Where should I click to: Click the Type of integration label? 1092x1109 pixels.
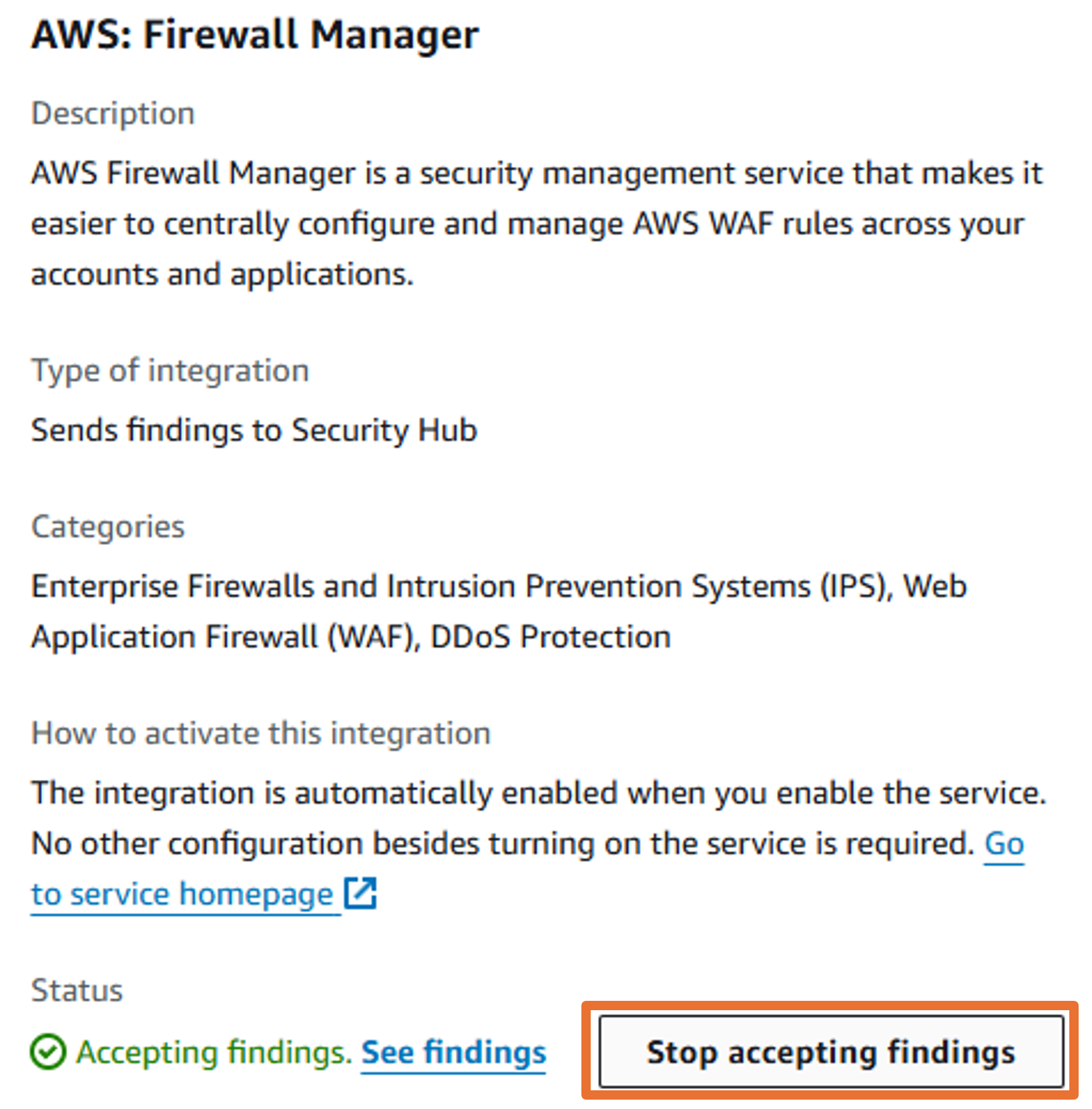(170, 371)
